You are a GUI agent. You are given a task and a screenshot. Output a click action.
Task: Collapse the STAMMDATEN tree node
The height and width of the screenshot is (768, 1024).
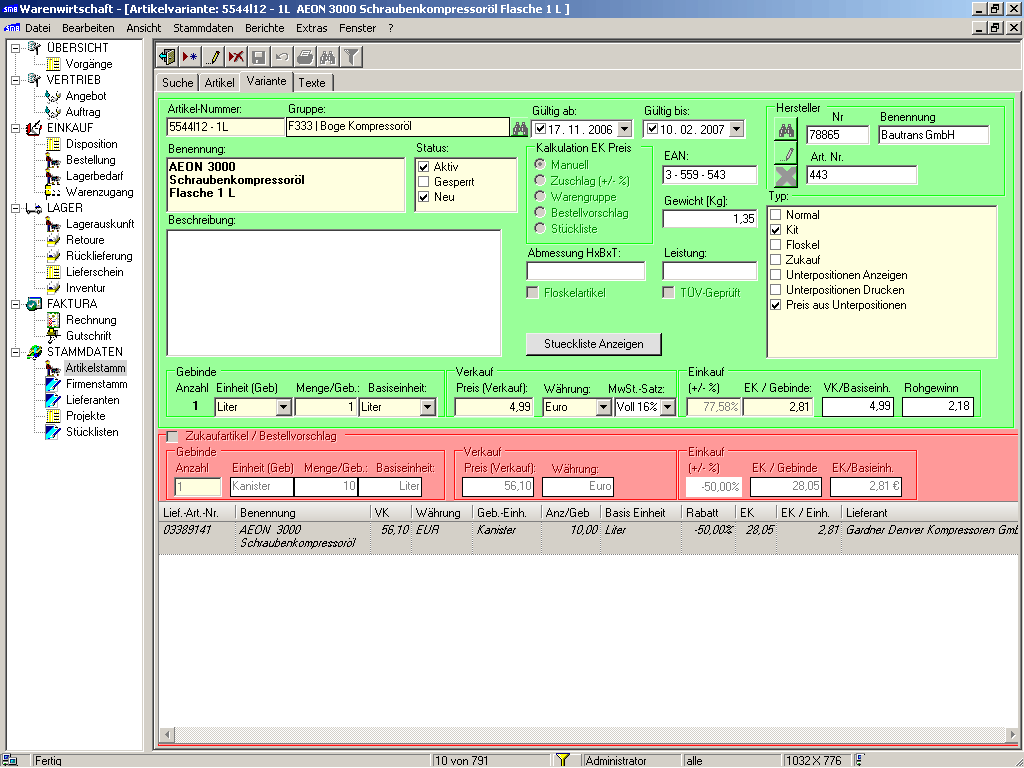[16, 352]
